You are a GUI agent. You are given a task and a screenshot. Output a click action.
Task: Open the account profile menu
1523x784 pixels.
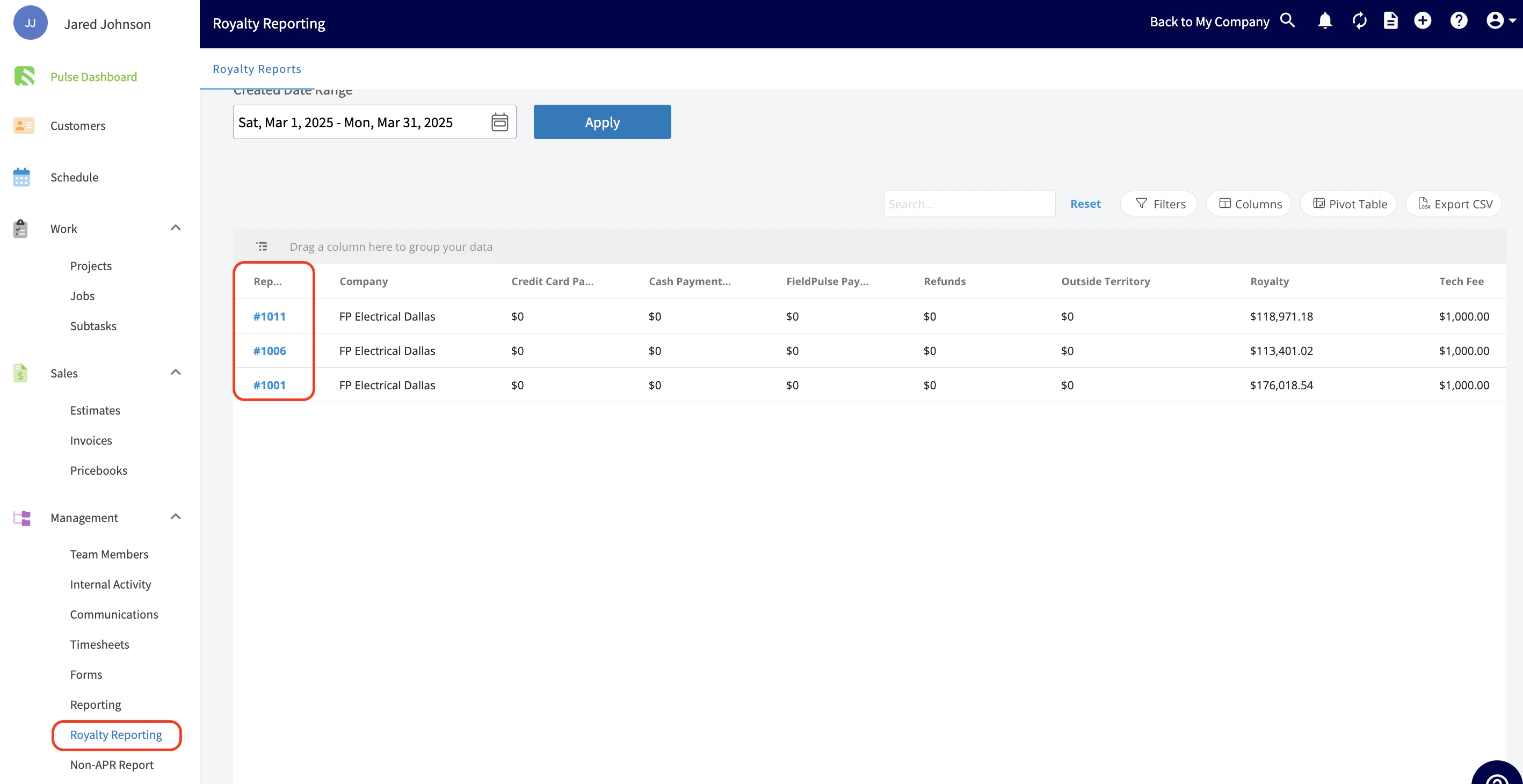point(1500,21)
